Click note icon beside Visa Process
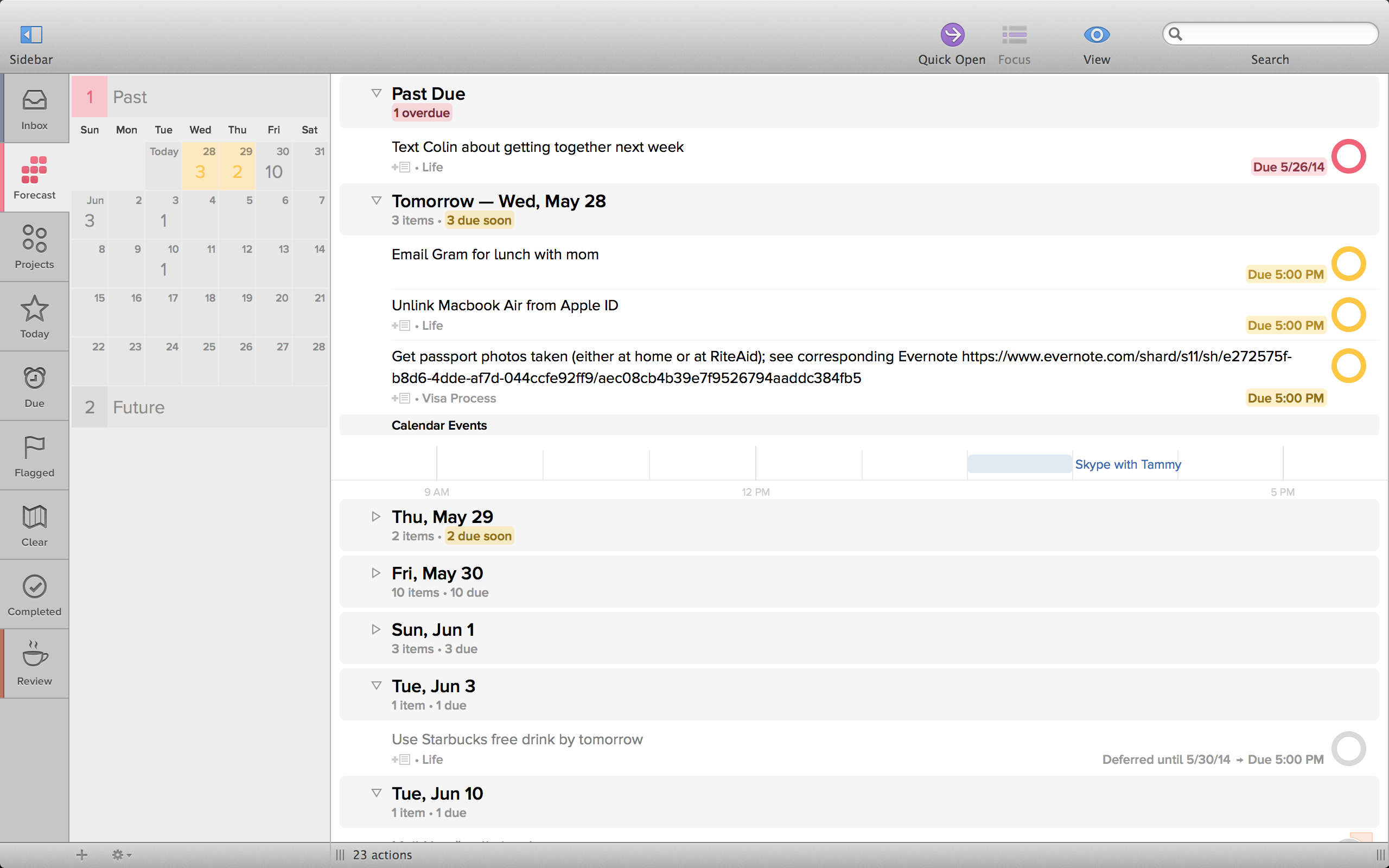Image resolution: width=1389 pixels, height=868 pixels. [x=401, y=398]
